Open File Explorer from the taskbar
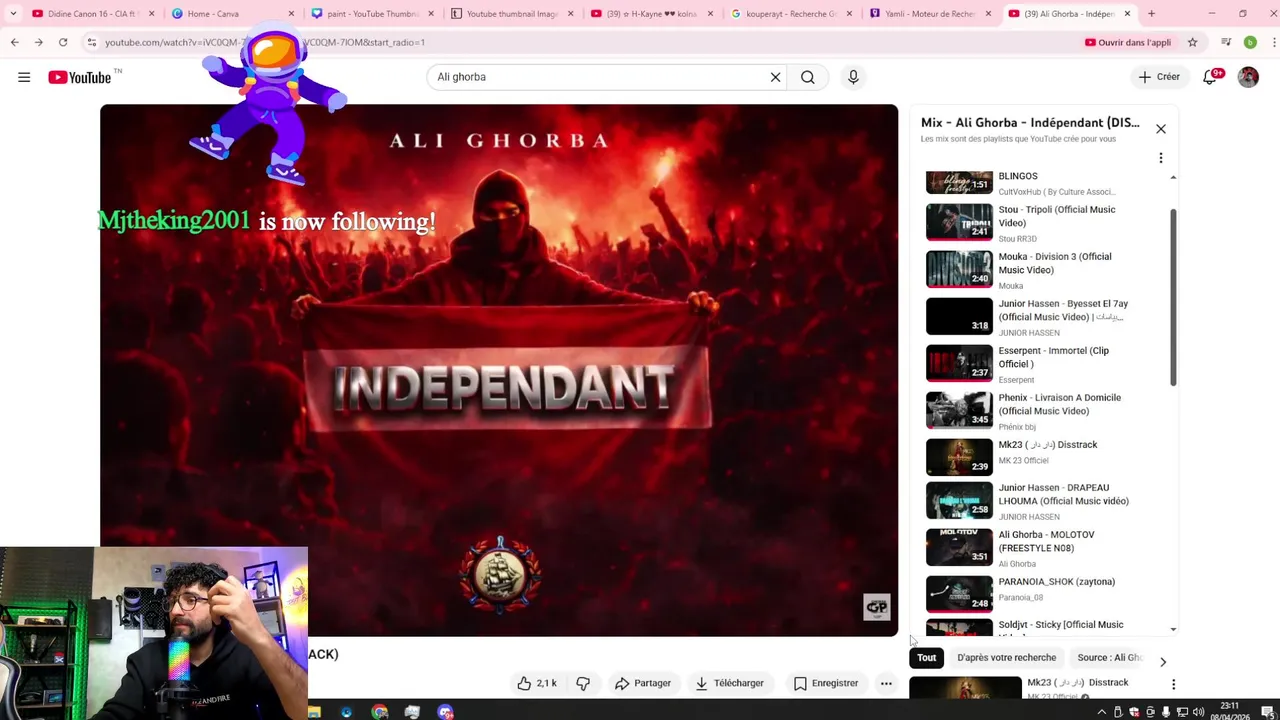Screen dimensions: 1280x720 [x=314, y=712]
